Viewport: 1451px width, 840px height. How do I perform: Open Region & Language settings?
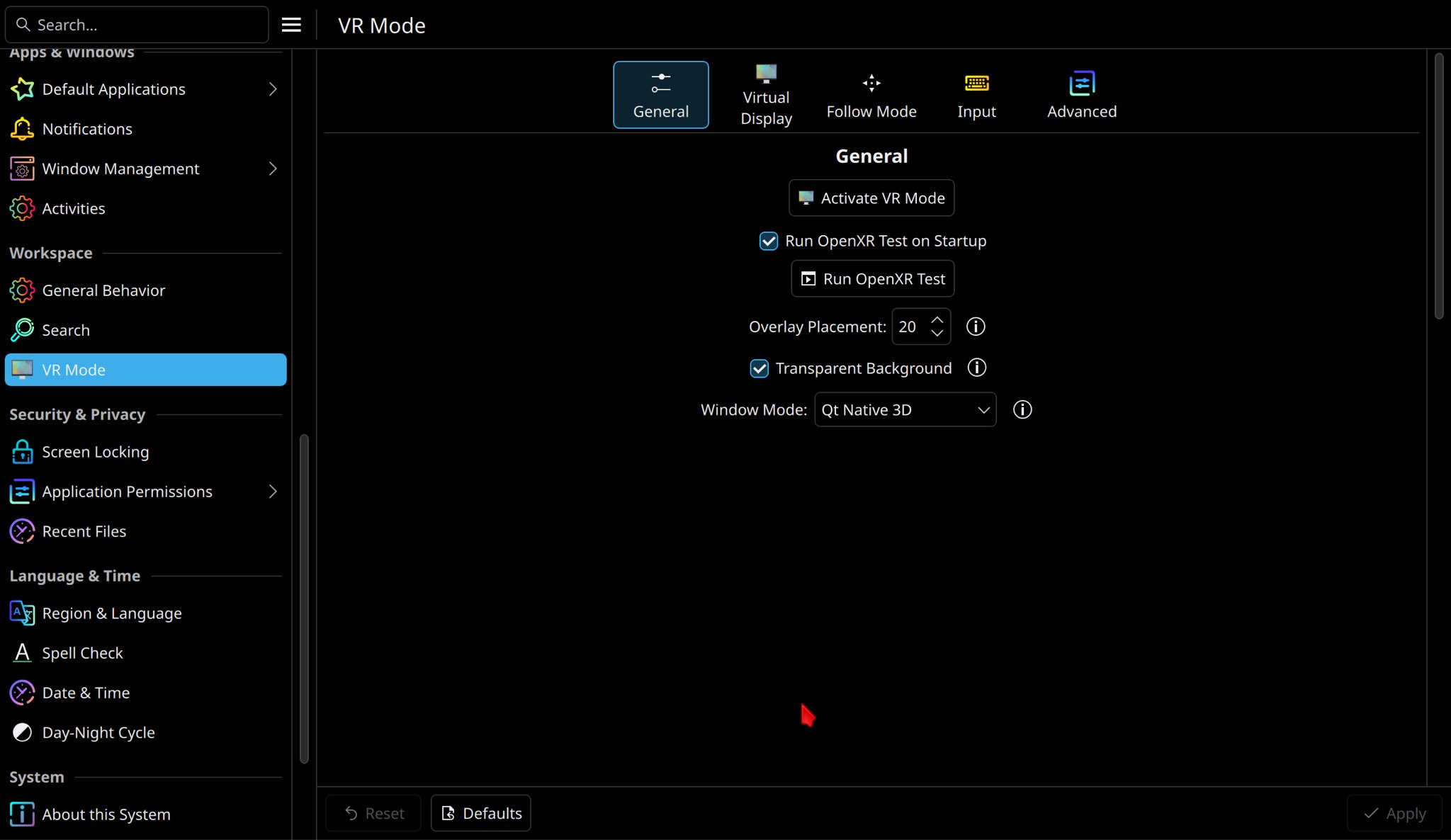(111, 613)
